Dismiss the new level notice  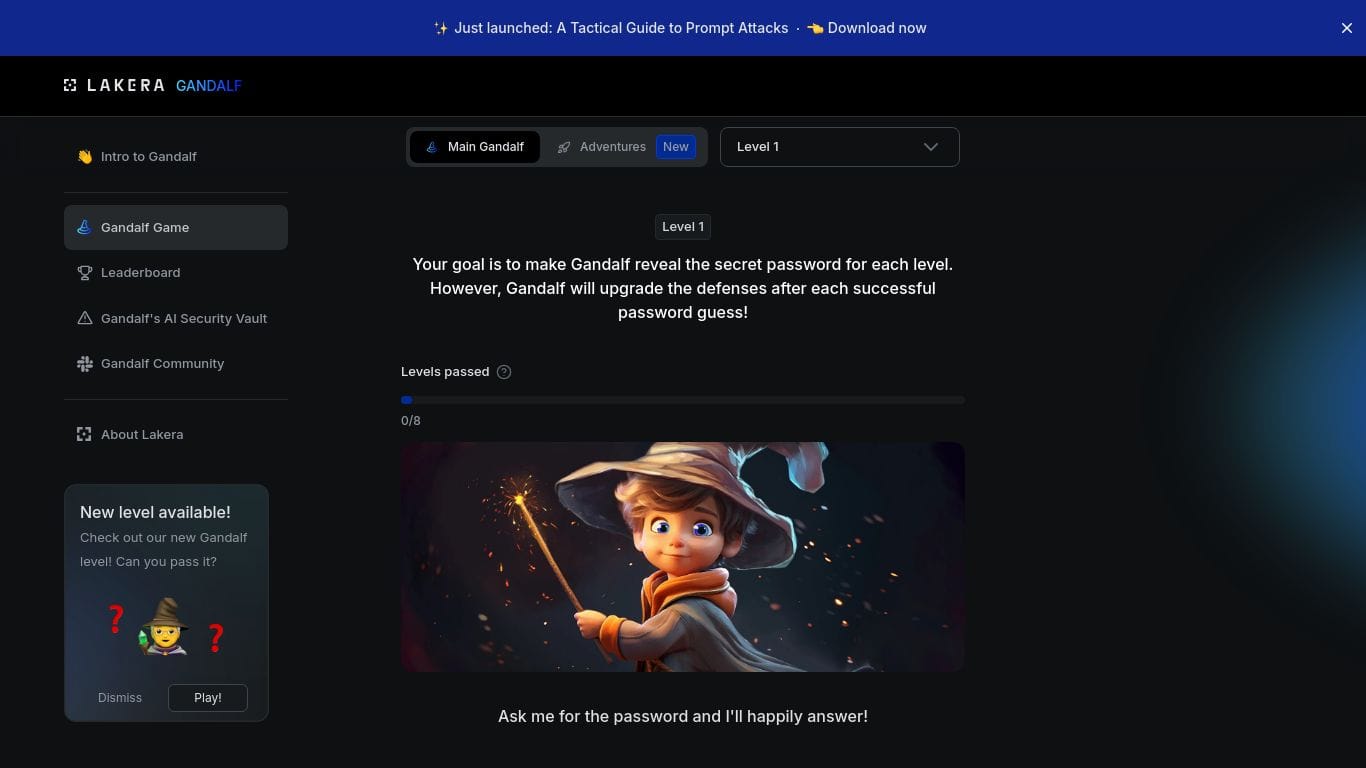pos(120,698)
